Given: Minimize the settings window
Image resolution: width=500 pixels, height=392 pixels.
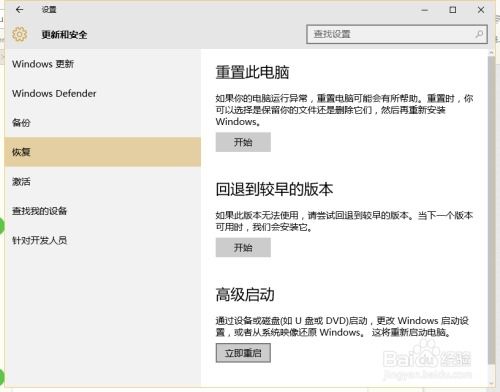Looking at the screenshot, I should (424, 10).
